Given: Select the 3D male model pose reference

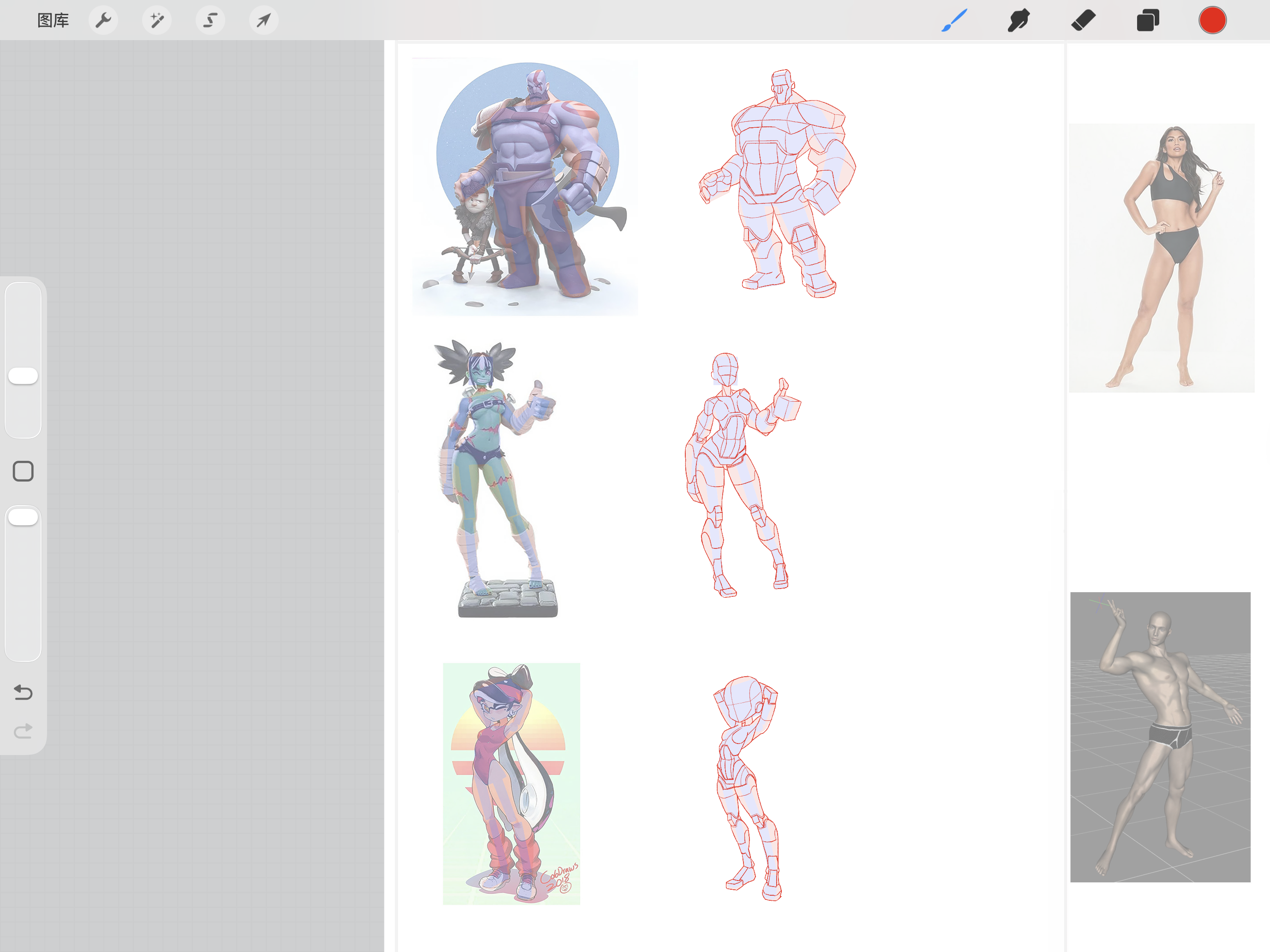Looking at the screenshot, I should 1160,737.
